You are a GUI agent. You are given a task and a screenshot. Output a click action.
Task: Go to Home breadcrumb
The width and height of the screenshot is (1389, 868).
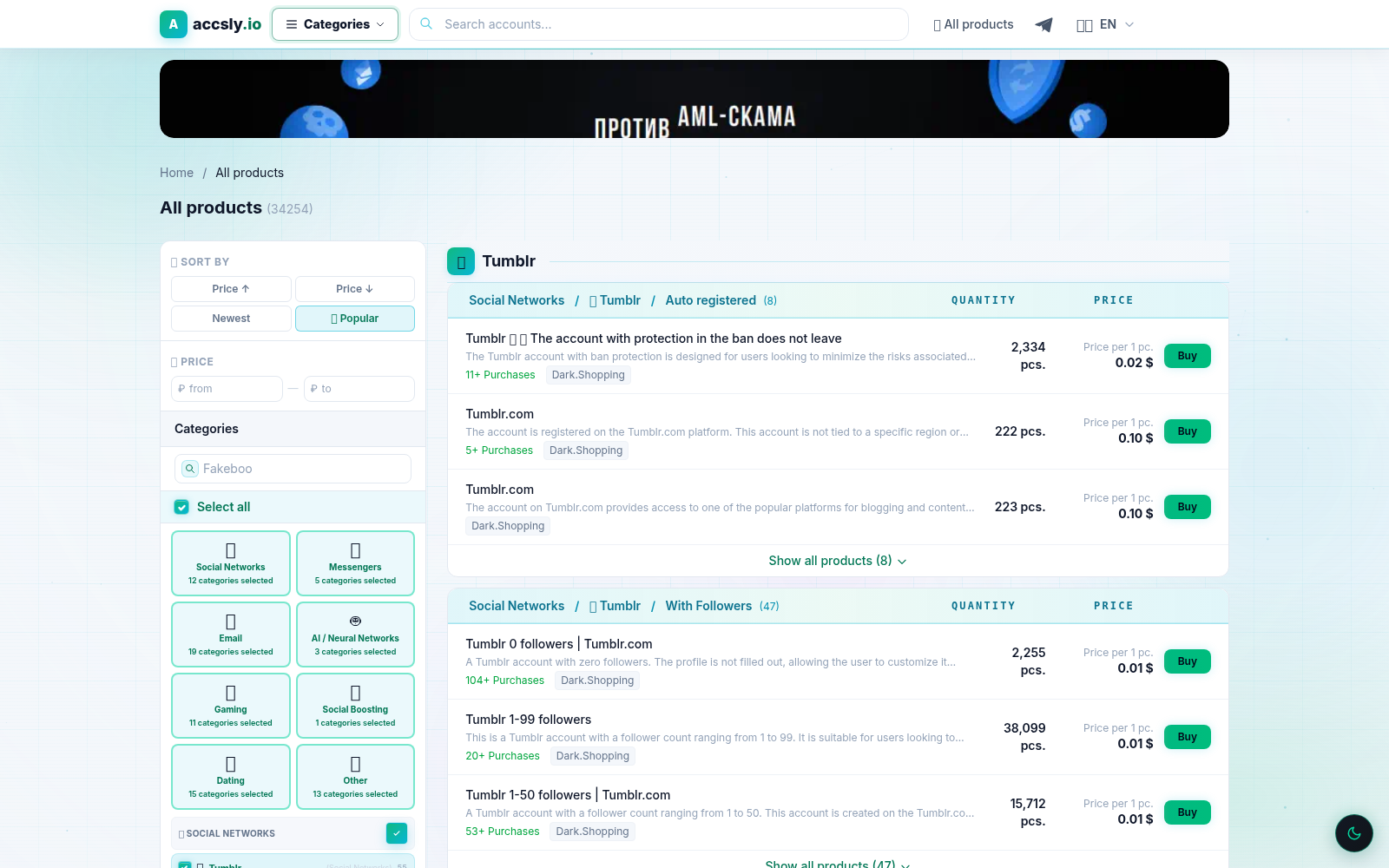click(176, 173)
